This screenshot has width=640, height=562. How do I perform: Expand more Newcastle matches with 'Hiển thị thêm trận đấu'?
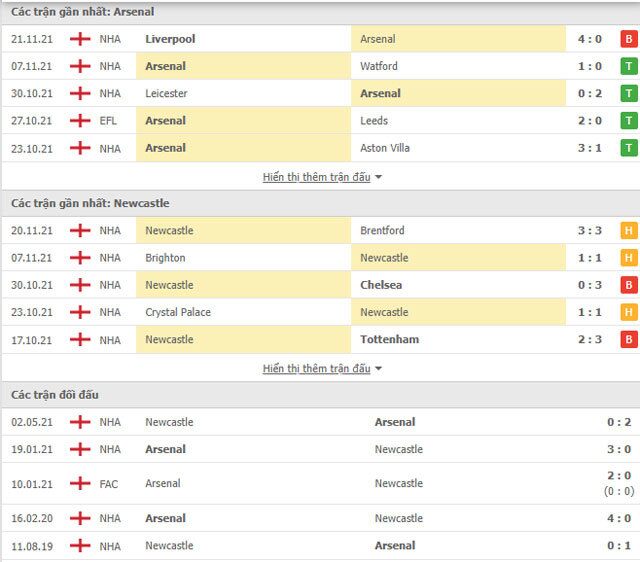pyautogui.click(x=316, y=368)
